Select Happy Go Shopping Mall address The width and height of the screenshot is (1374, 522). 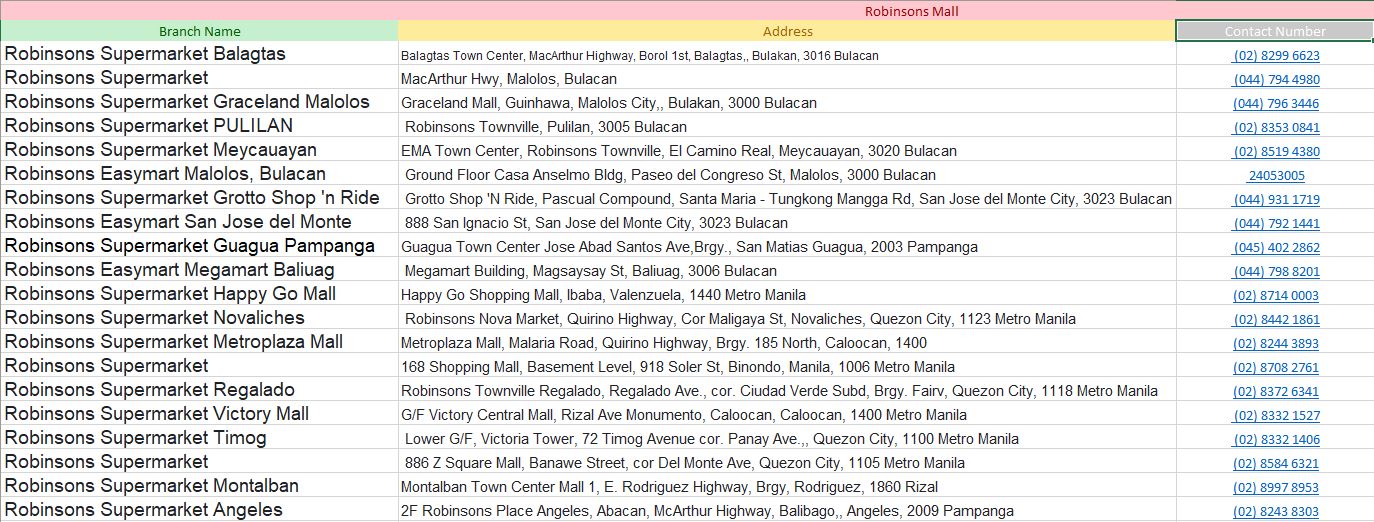(787, 294)
